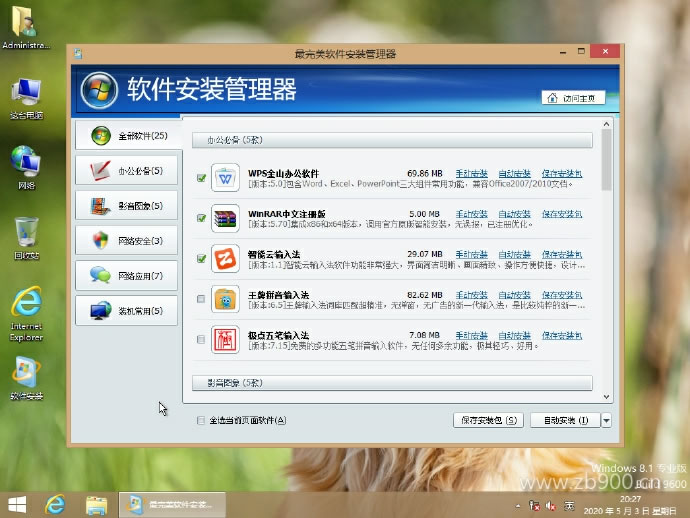Select 办公必备(5) category tab

(x=126, y=171)
